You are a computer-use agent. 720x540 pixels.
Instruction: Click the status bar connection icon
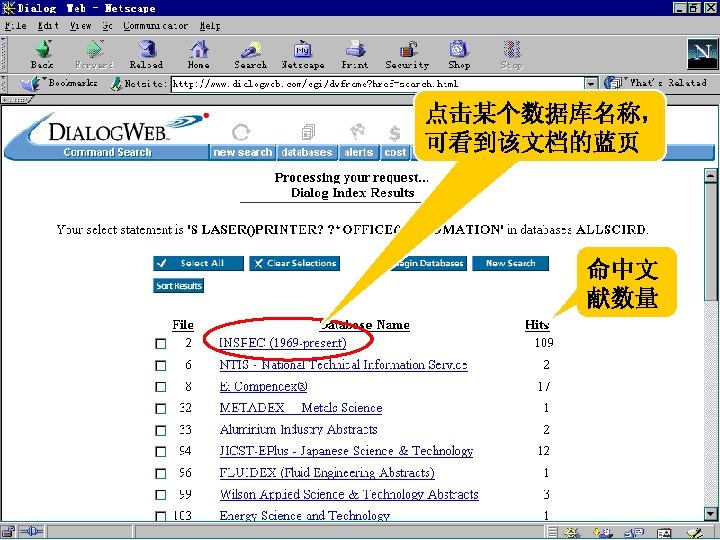31,532
